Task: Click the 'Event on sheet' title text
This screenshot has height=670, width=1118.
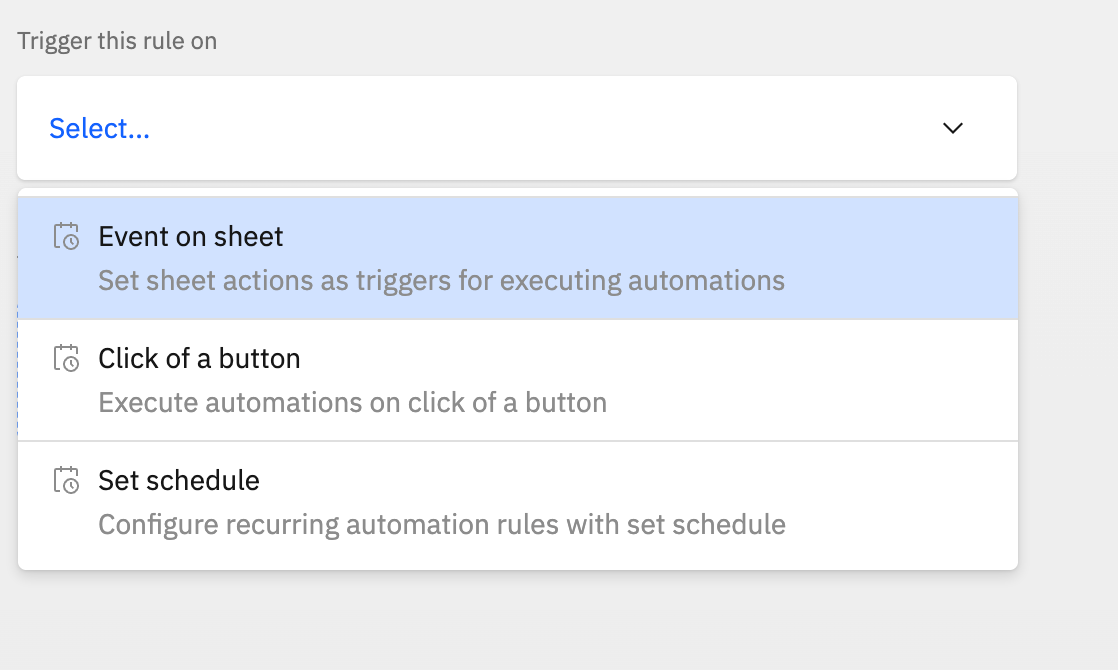Action: tap(190, 237)
